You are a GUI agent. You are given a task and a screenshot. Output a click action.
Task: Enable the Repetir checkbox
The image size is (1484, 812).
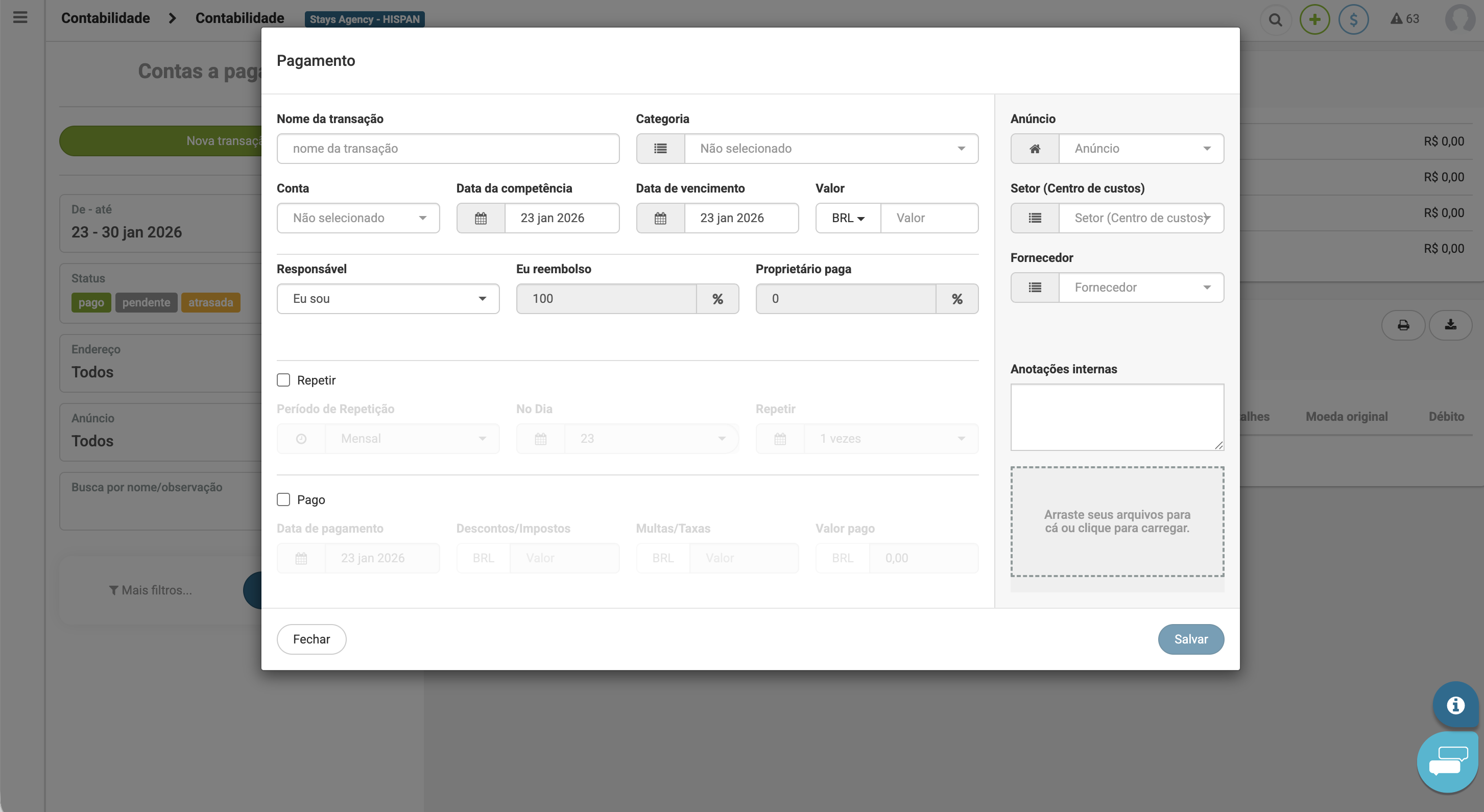pos(283,380)
